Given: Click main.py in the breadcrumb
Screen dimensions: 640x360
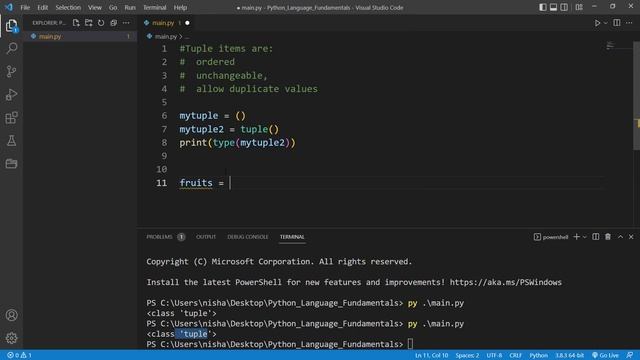Looking at the screenshot, I should click(165, 36).
